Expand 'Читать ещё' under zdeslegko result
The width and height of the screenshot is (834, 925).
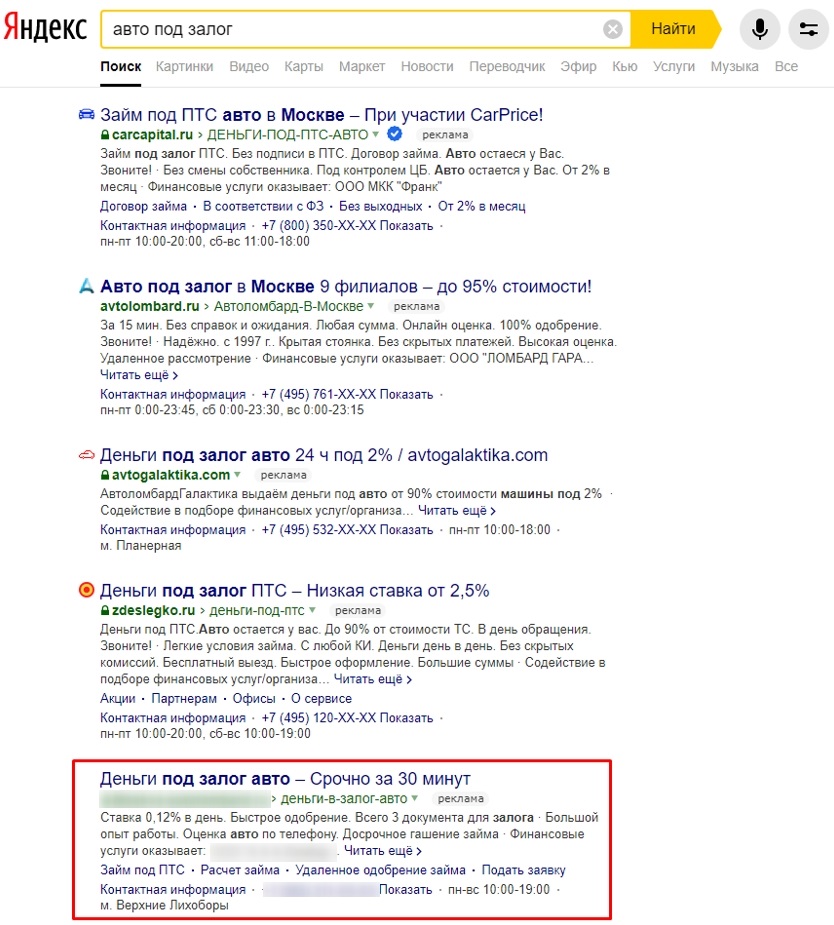tap(373, 679)
